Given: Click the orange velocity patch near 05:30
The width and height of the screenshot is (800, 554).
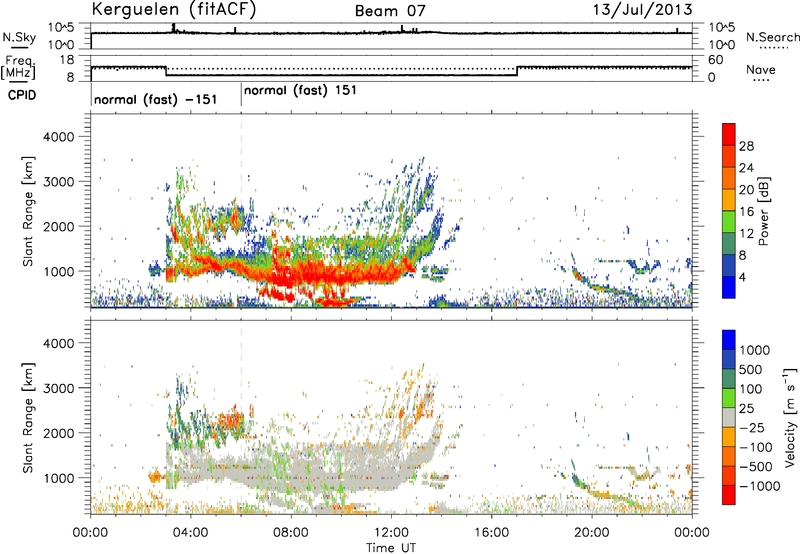Looking at the screenshot, I should pos(231,420).
